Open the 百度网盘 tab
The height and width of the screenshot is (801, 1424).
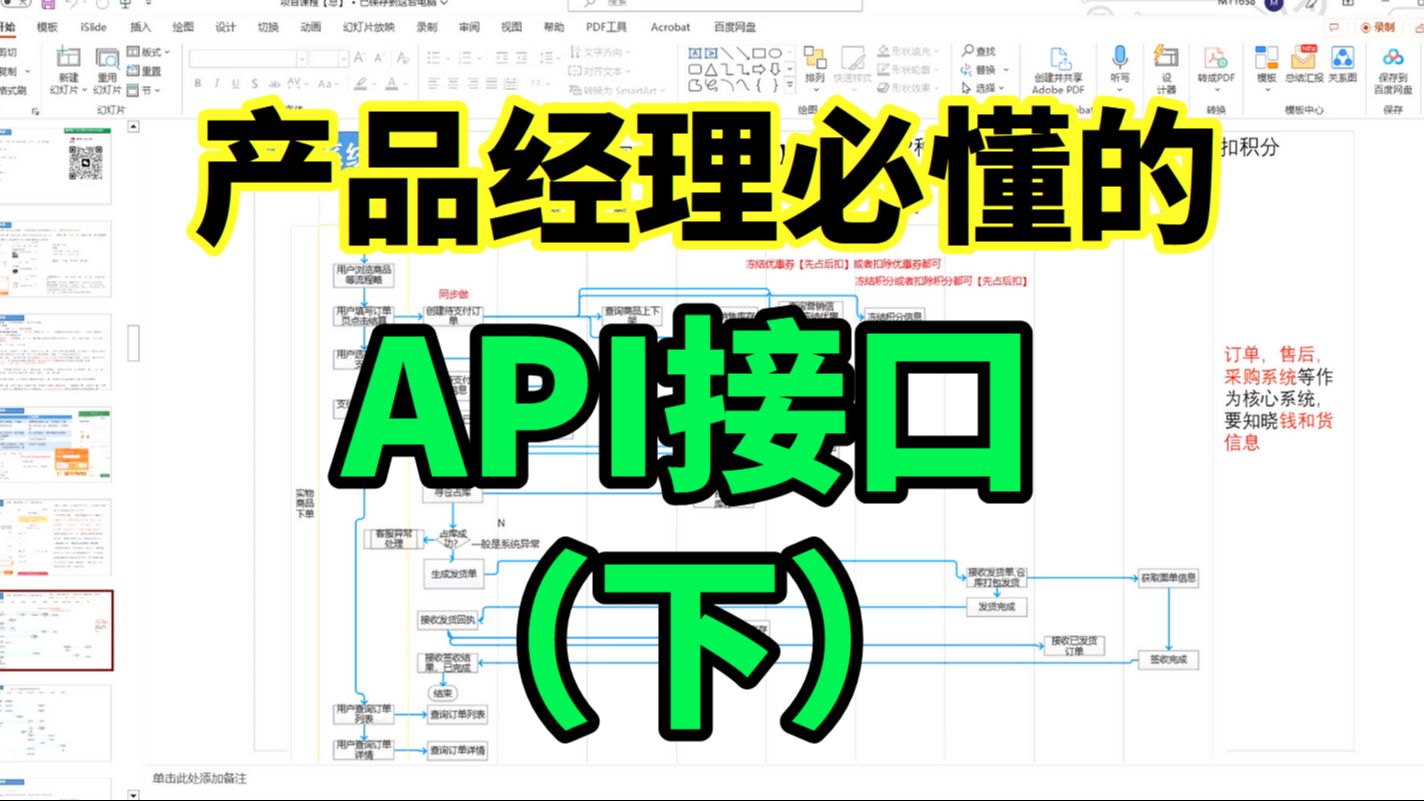[x=735, y=27]
